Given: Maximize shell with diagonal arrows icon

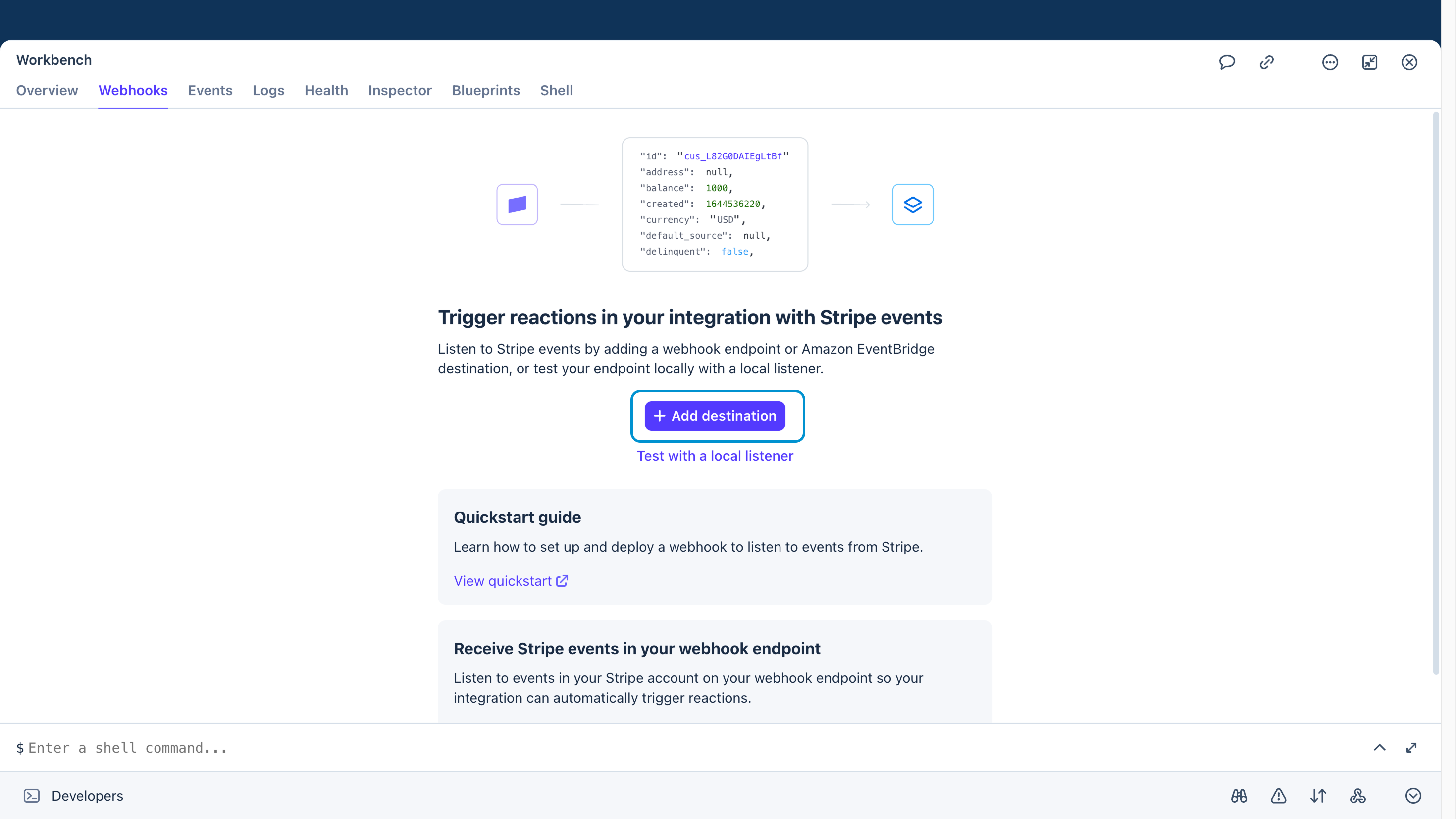Looking at the screenshot, I should pyautogui.click(x=1411, y=747).
